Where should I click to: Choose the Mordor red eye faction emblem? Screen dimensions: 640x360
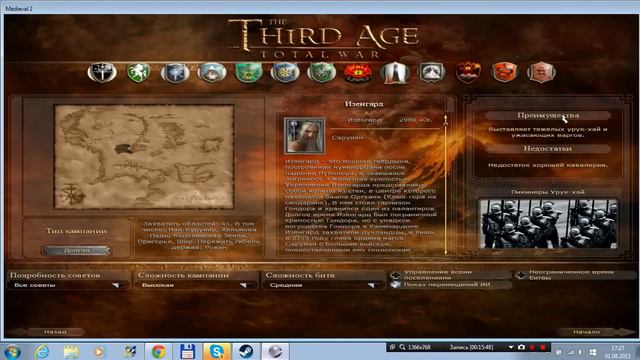click(x=358, y=73)
